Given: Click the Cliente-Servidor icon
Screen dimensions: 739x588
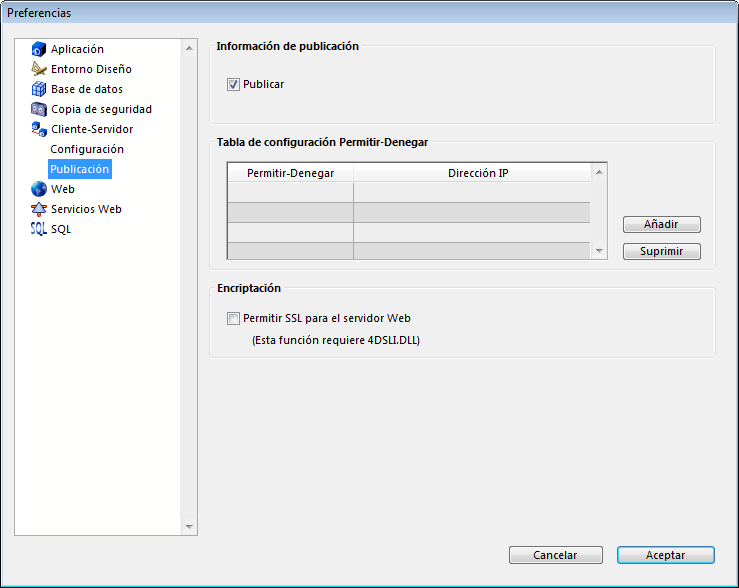Looking at the screenshot, I should point(39,129).
